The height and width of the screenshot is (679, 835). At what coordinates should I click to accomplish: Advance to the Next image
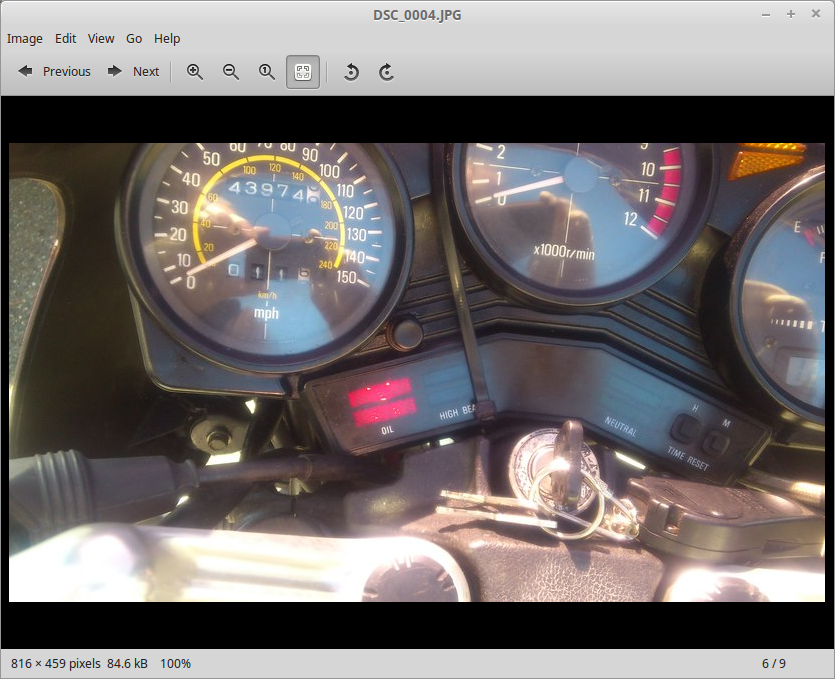coord(134,71)
